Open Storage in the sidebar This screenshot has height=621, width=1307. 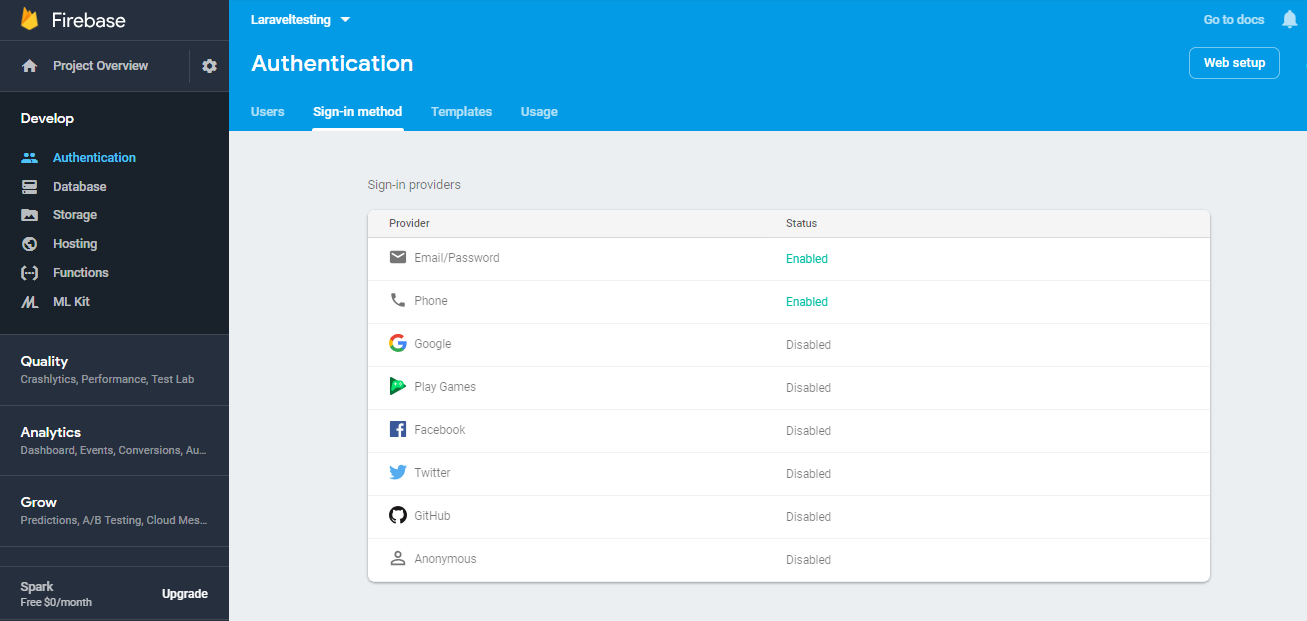[75, 215]
